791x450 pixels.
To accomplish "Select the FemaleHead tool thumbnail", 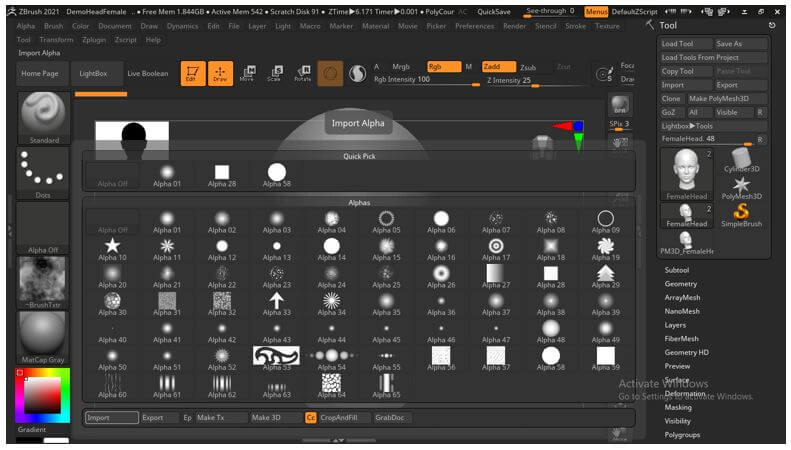I will coord(687,174).
